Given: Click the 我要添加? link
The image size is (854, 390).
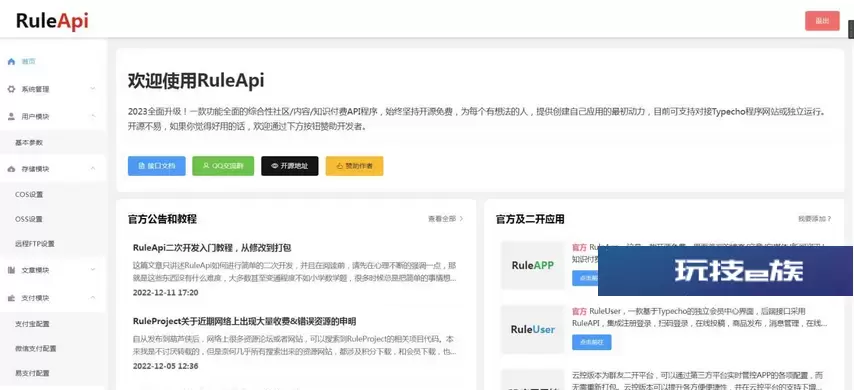Looking at the screenshot, I should (x=814, y=219).
